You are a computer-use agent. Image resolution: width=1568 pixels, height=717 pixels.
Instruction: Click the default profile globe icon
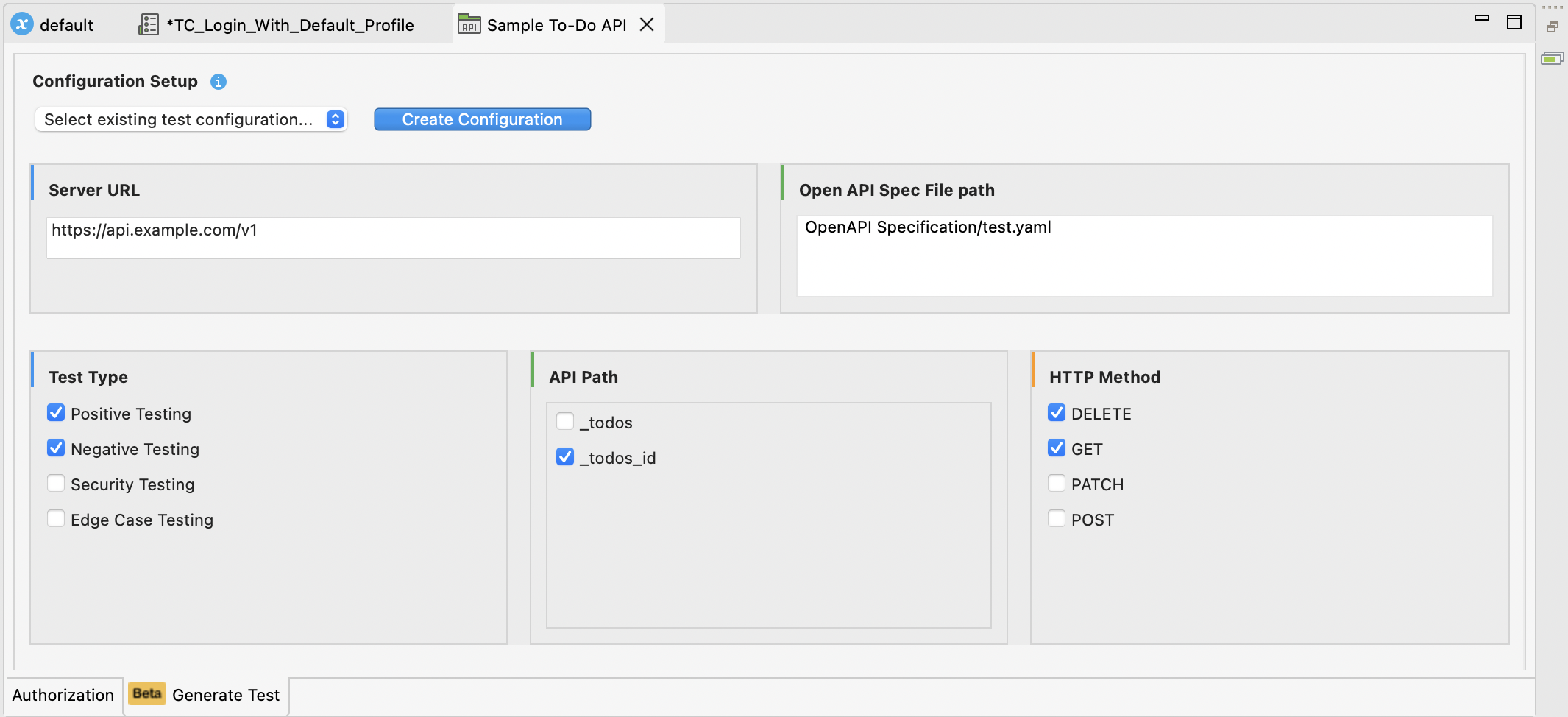coord(22,24)
